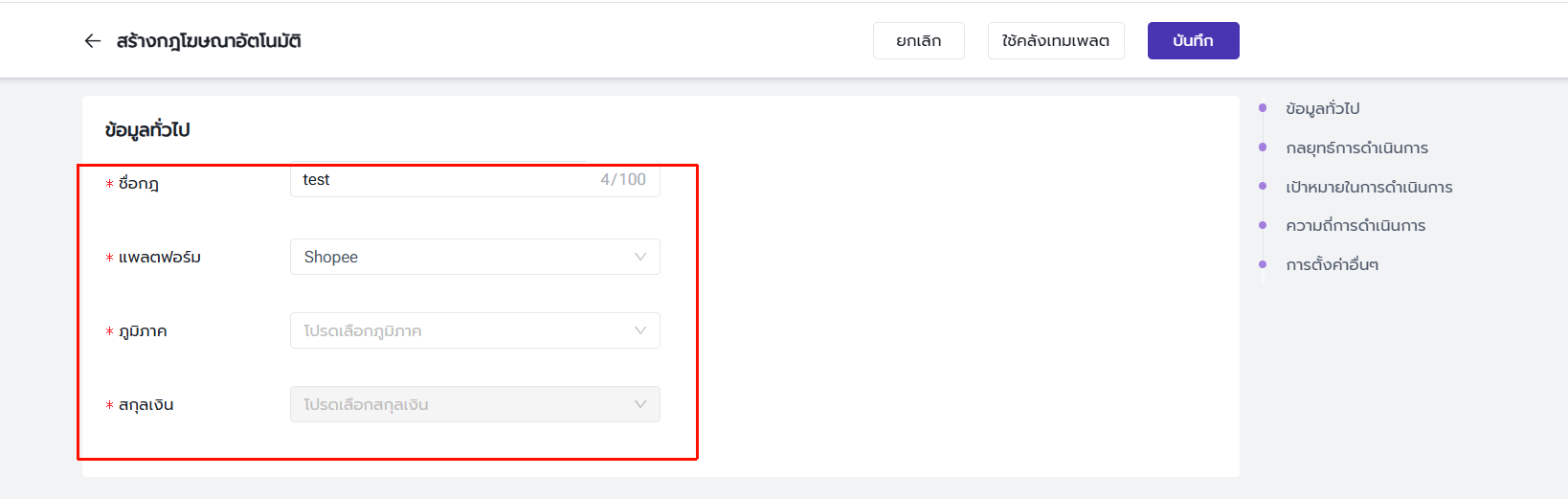This screenshot has width=1568, height=499.
Task: Click the ยกเลิก (cancel) button
Action: coord(918,41)
